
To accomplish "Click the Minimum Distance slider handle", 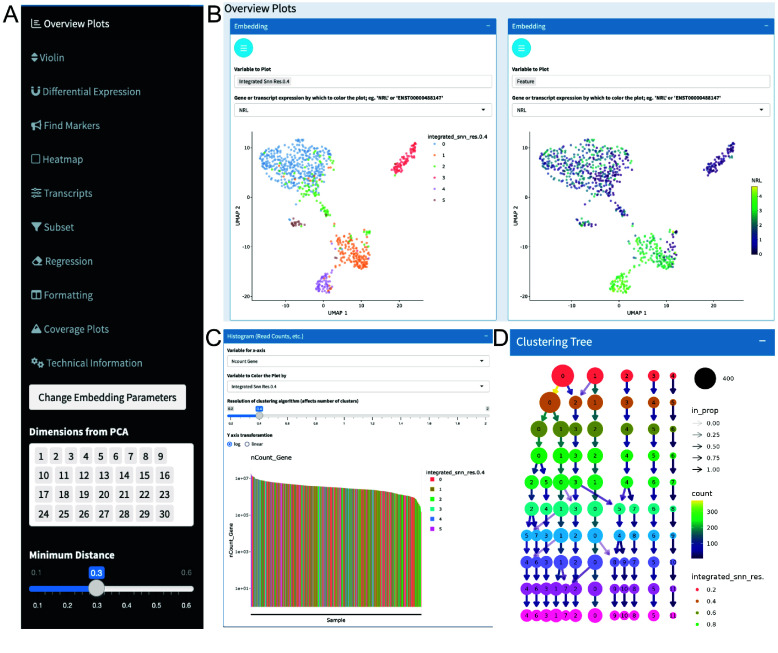I will click(x=96, y=586).
